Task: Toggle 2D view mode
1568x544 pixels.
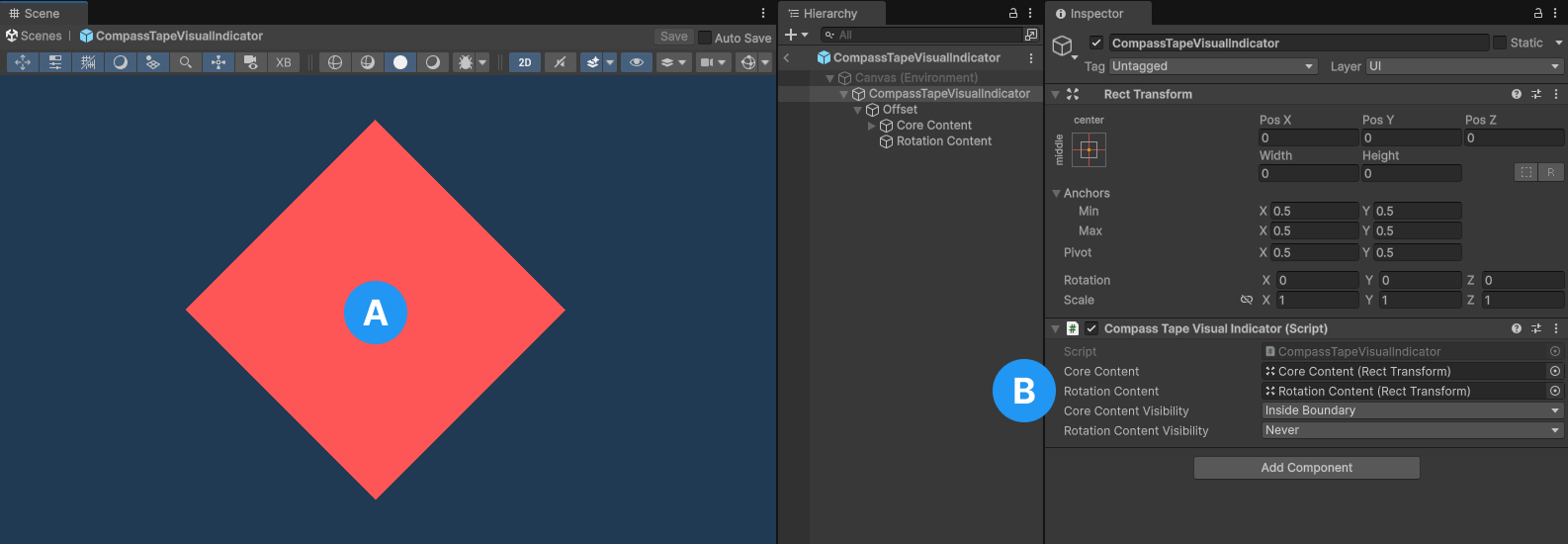Action: pos(525,62)
